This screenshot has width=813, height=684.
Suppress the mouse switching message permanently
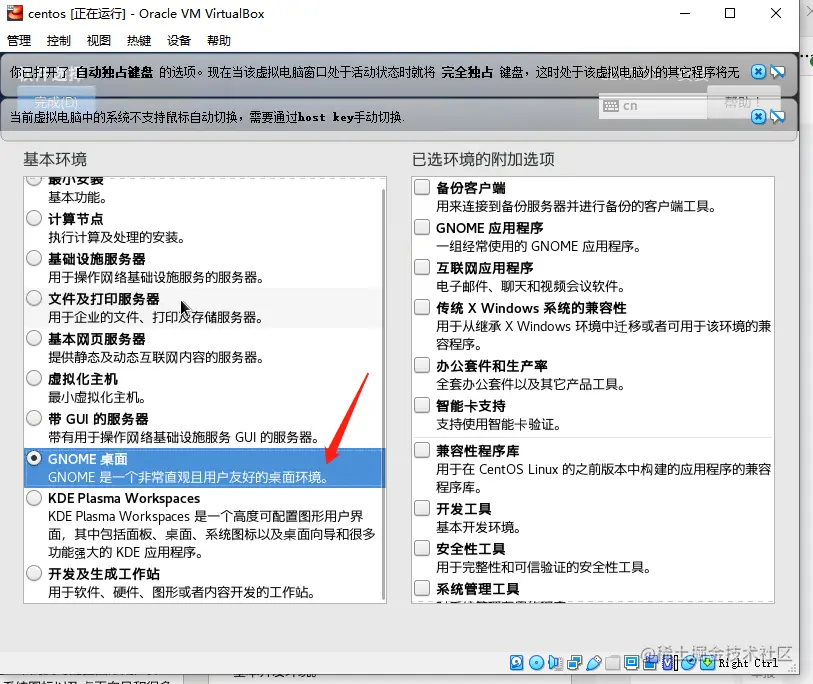click(777, 117)
